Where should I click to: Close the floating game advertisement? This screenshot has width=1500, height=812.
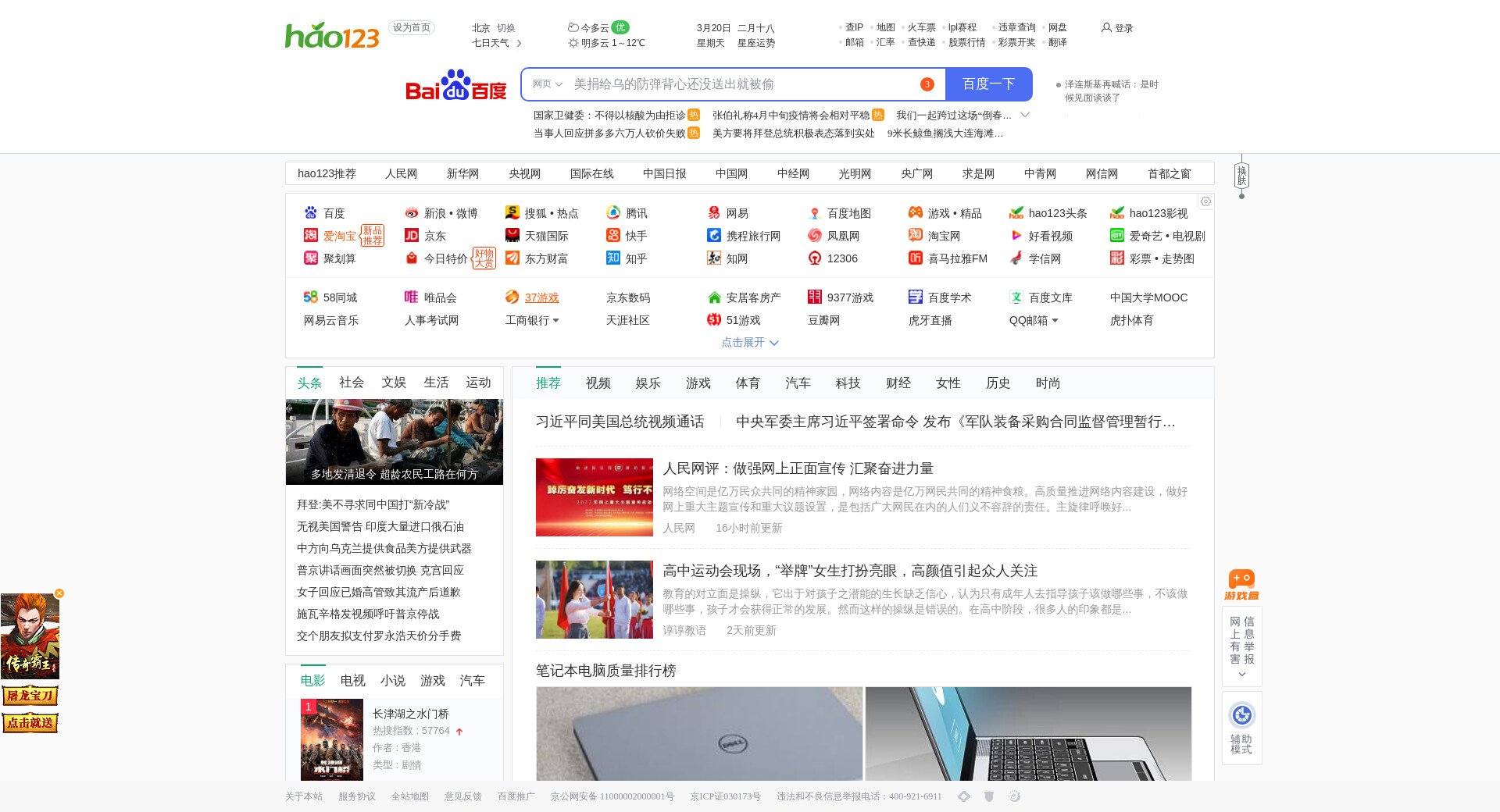(59, 593)
